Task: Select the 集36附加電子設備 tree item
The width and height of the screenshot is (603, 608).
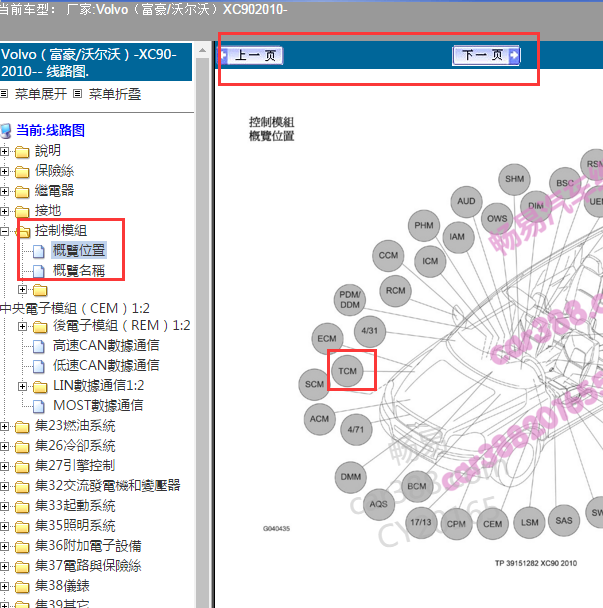Action: point(88,546)
